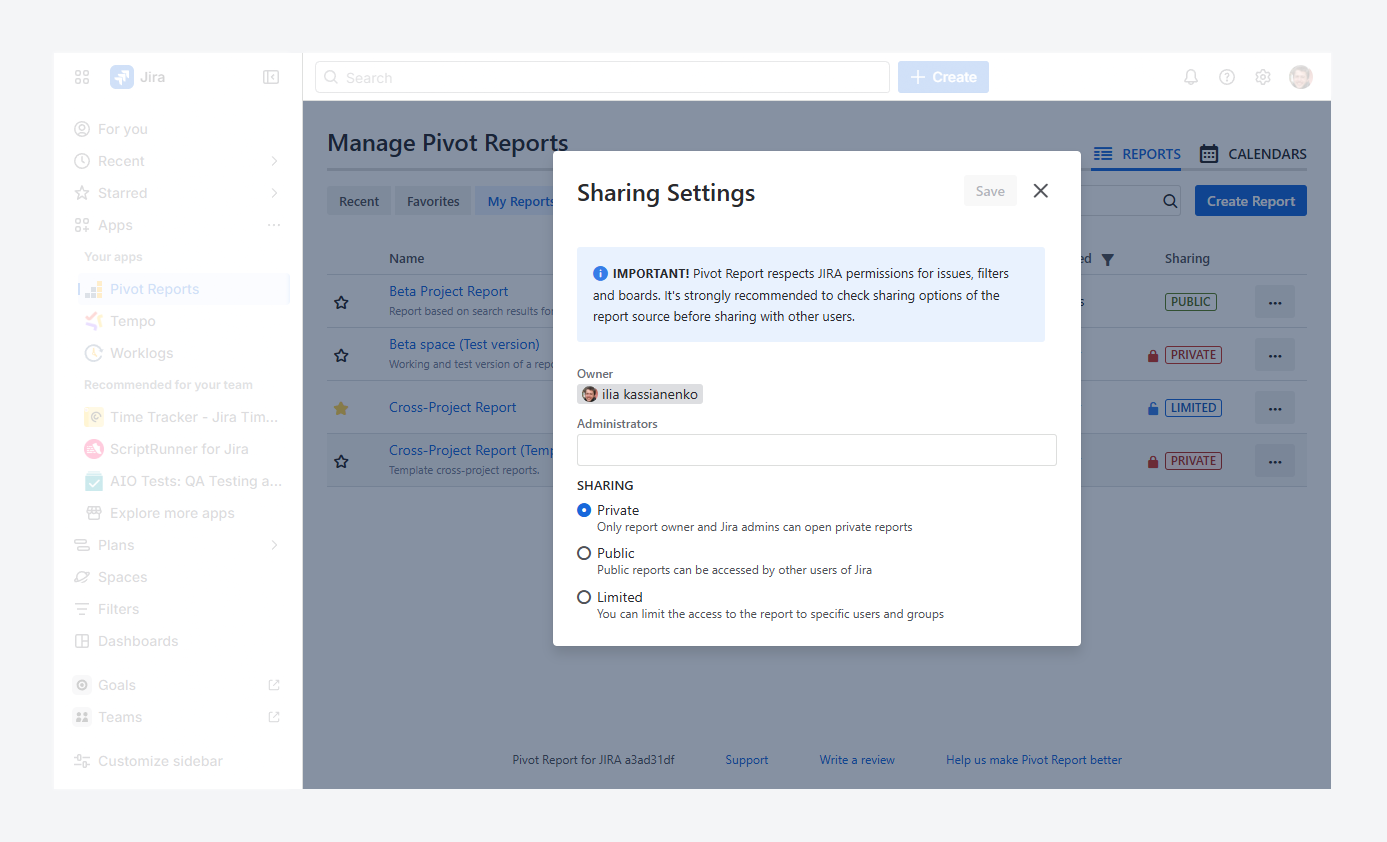The image size is (1387, 842).
Task: Open the notifications bell
Action: [1191, 77]
